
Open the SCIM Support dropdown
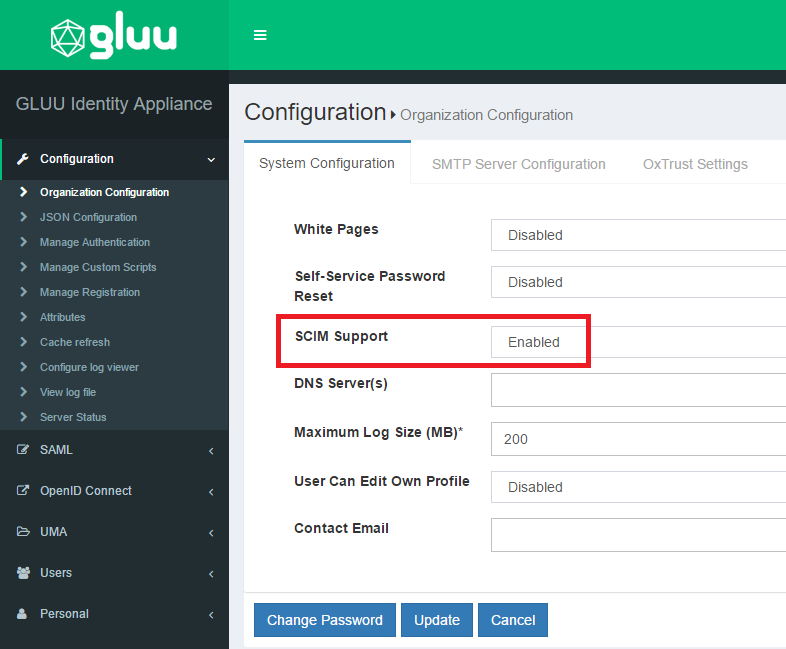coord(638,342)
